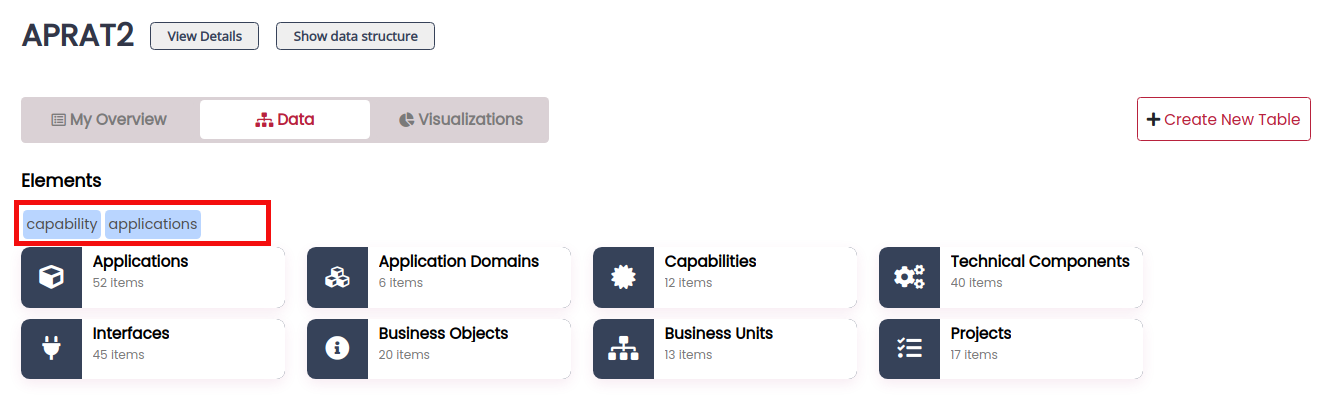The image size is (1340, 412).
Task: Open the Applications cube icon
Action: coord(51,277)
